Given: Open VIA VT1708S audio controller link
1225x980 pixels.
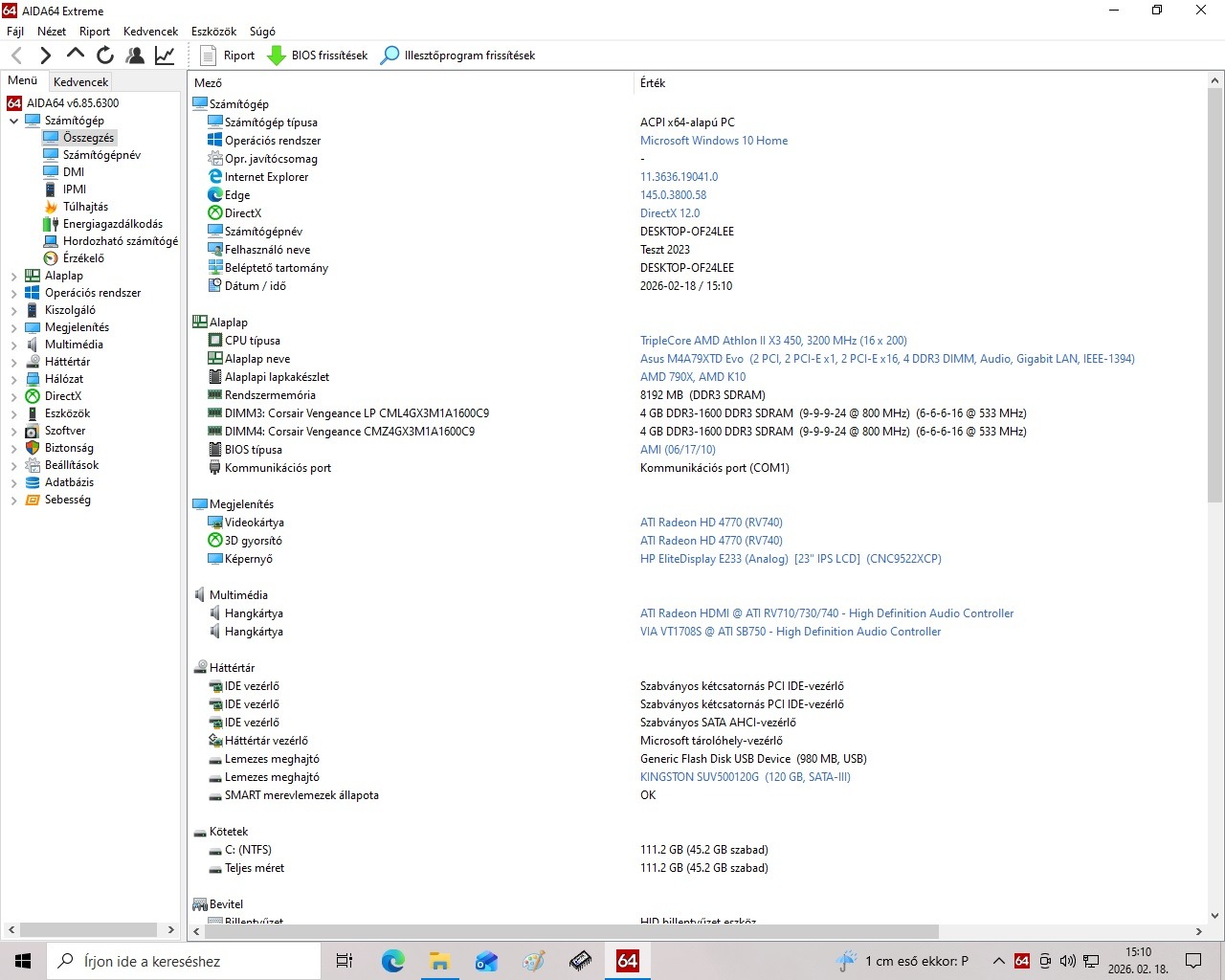Looking at the screenshot, I should [791, 632].
